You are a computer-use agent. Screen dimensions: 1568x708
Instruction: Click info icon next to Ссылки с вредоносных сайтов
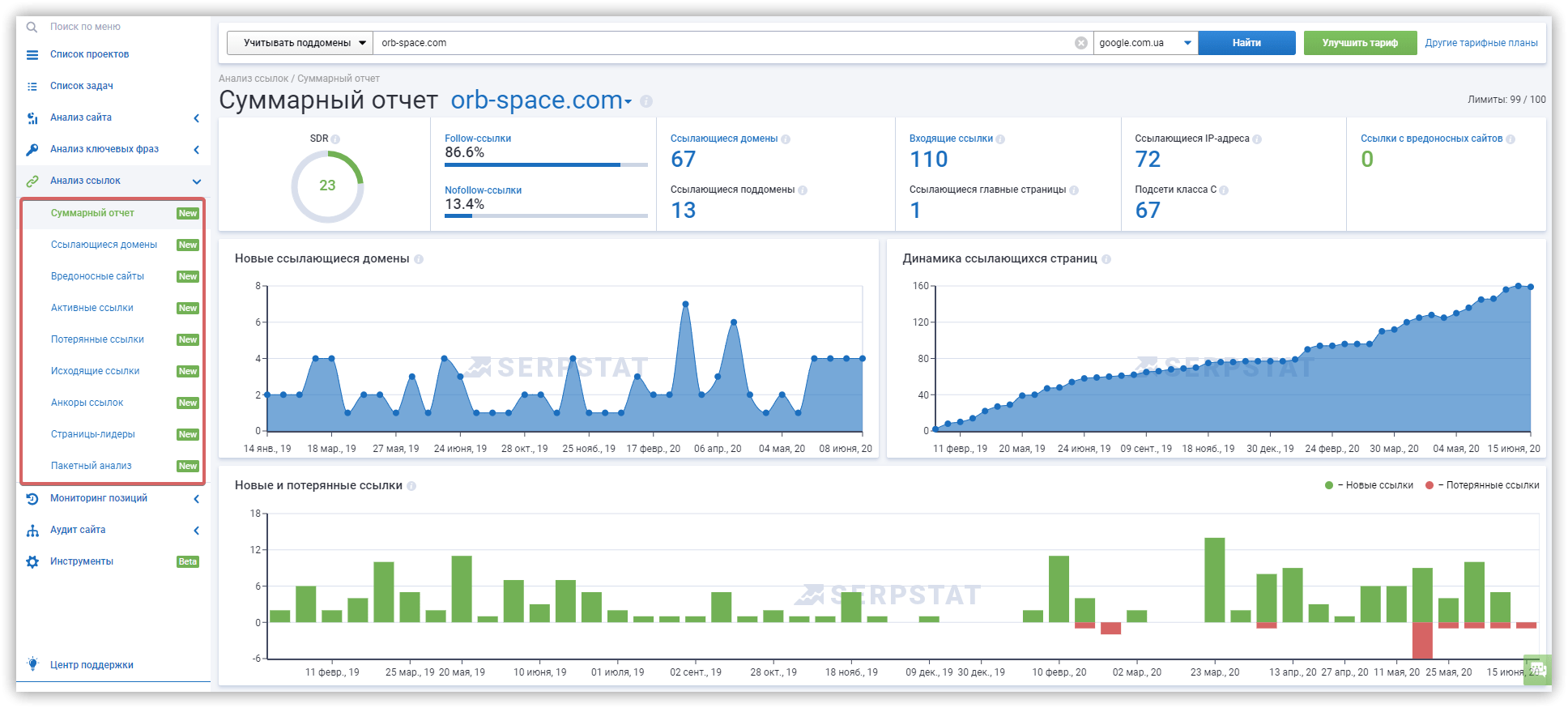[x=1510, y=139]
